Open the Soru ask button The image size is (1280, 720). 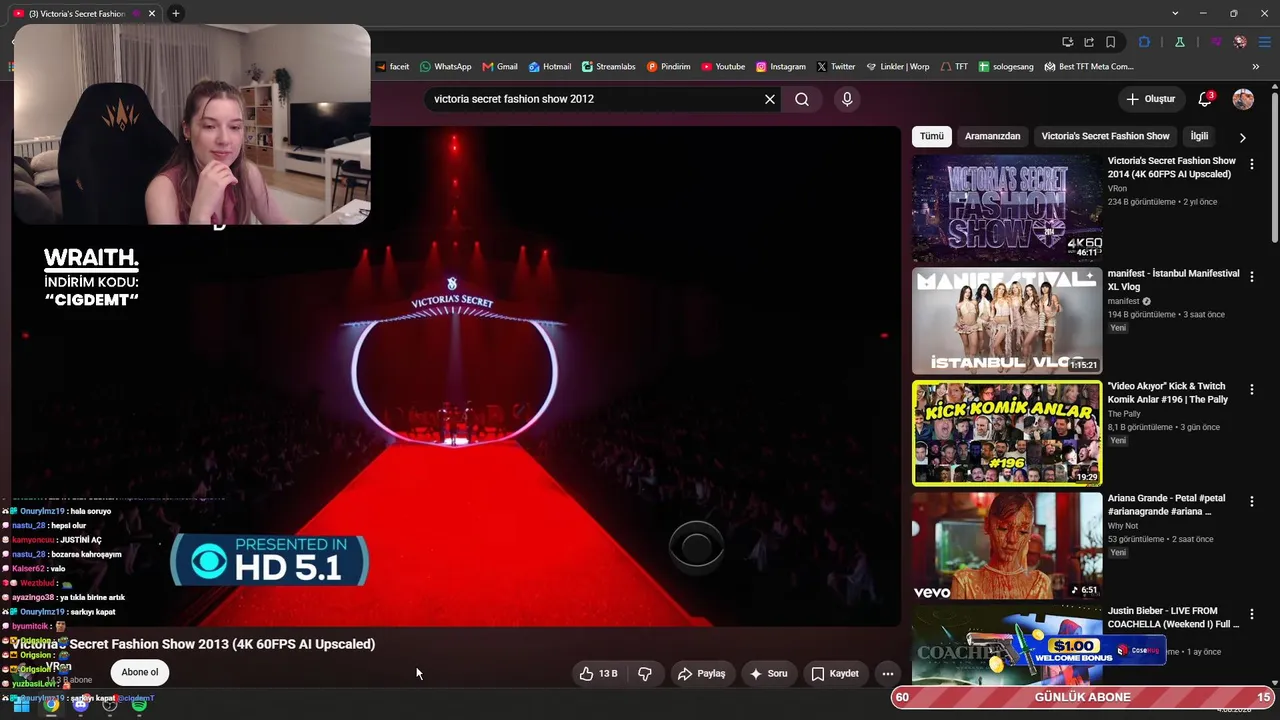pyautogui.click(x=768, y=674)
